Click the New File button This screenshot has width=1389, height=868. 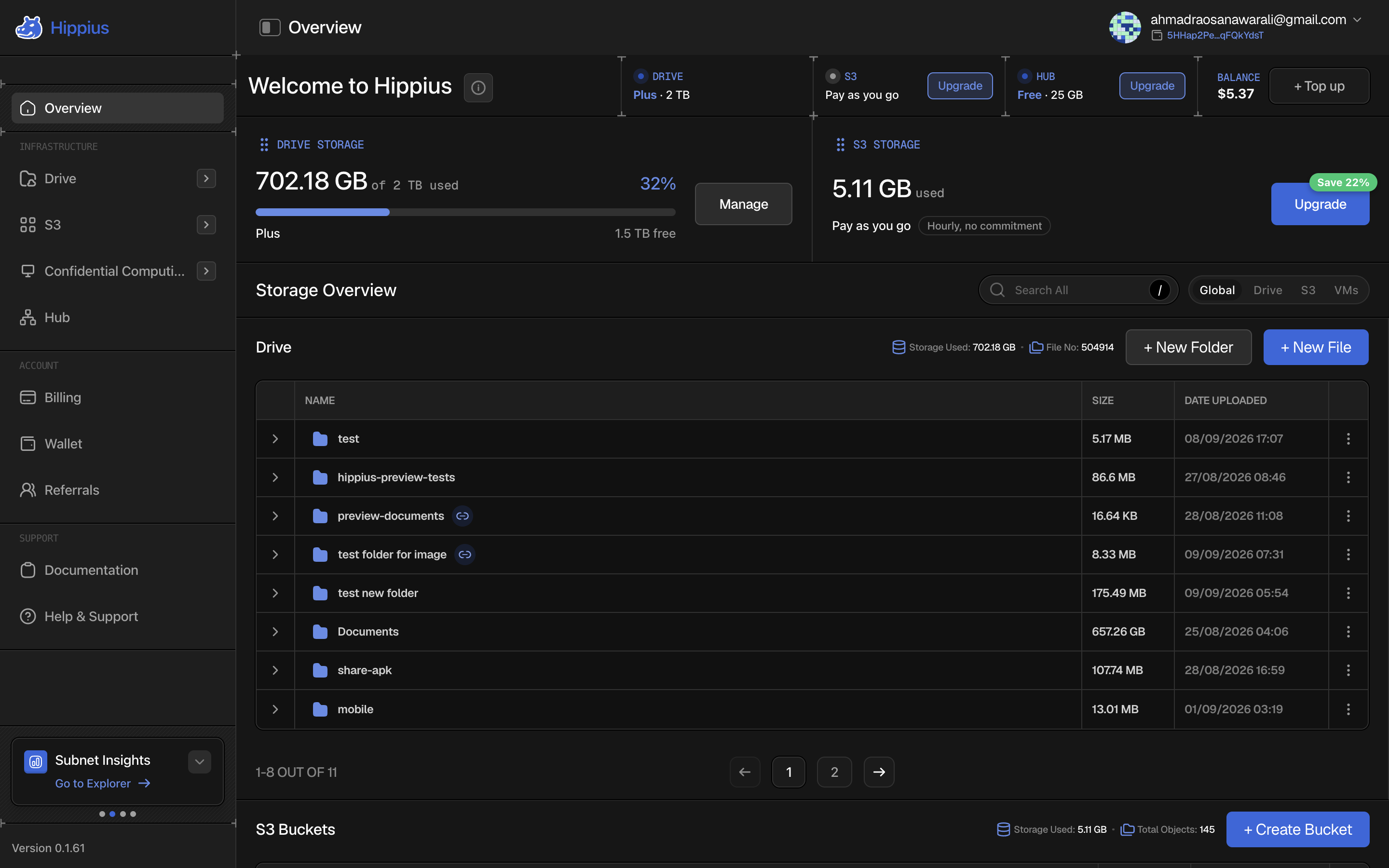coord(1316,347)
